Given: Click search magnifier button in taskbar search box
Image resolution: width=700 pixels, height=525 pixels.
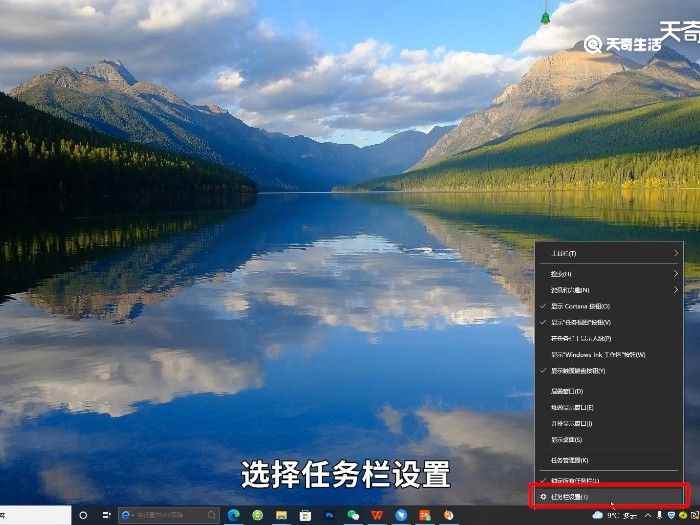Looking at the screenshot, I should 212,516.
